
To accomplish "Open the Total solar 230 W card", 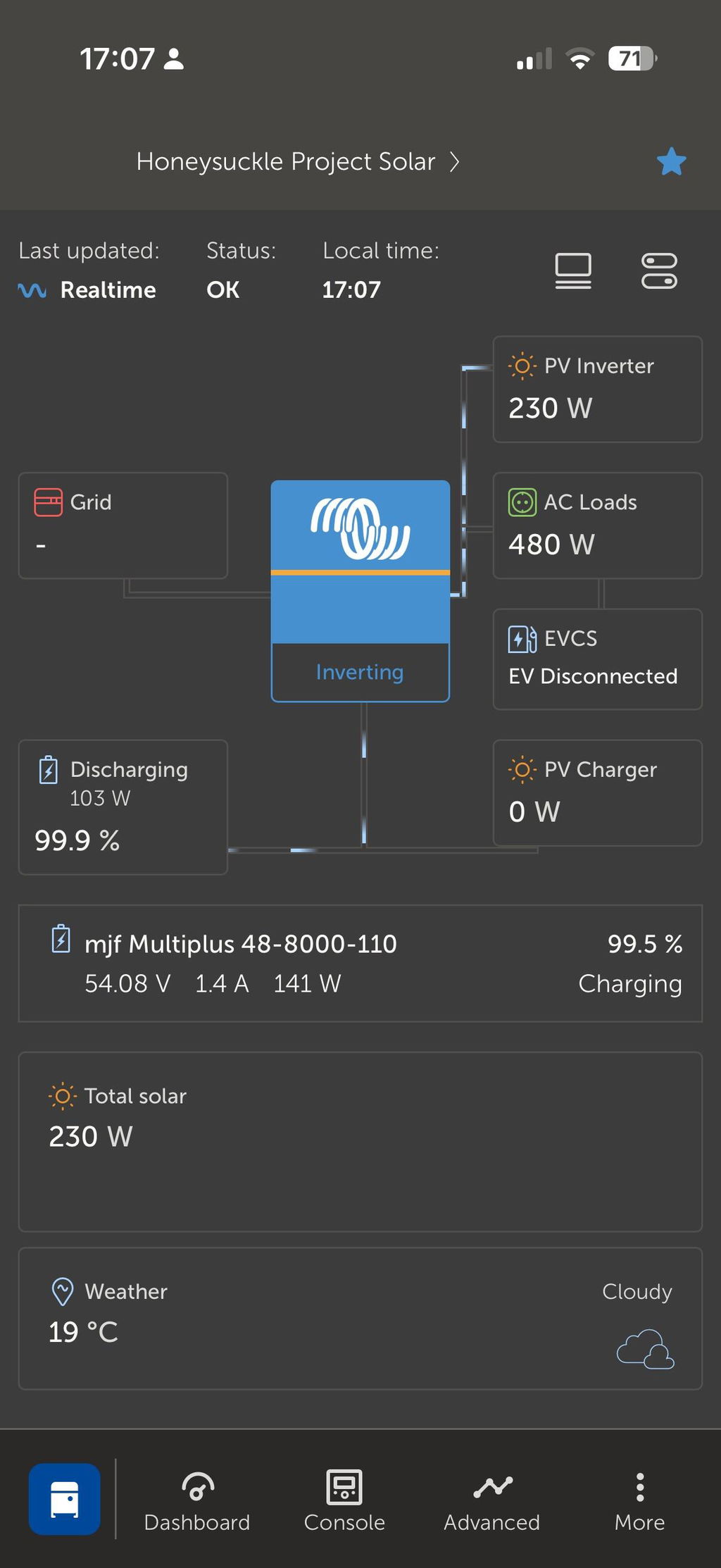I will (360, 1142).
